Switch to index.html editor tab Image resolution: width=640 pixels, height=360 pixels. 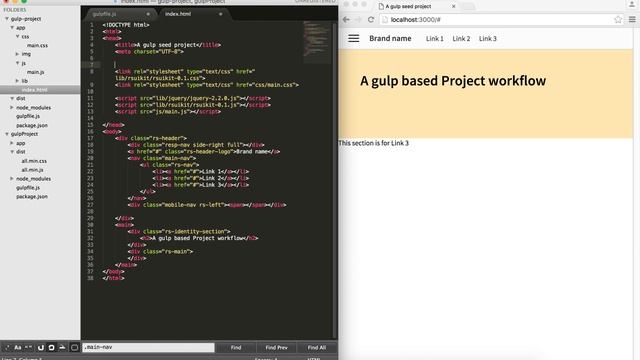point(178,14)
